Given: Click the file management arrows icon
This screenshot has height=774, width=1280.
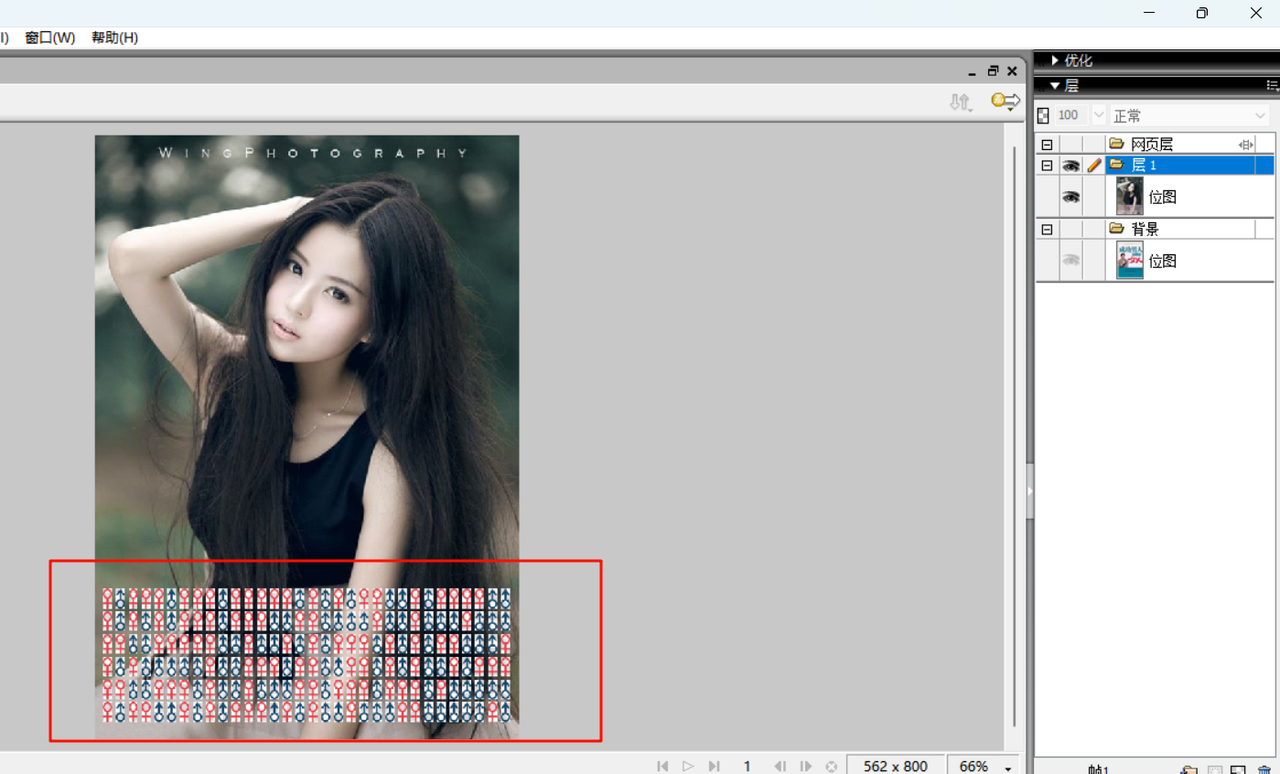Looking at the screenshot, I should point(960,101).
